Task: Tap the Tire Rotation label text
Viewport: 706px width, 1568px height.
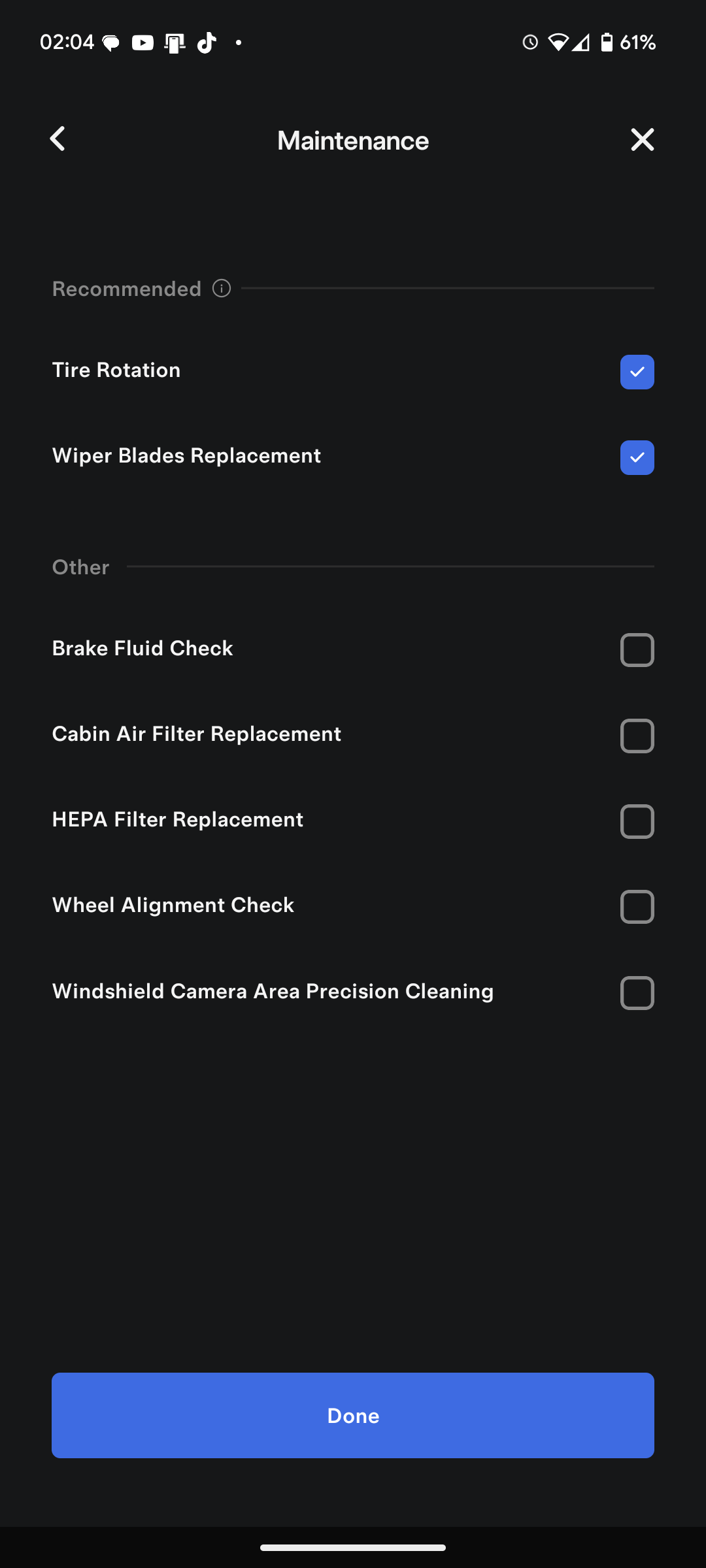Action: pyautogui.click(x=116, y=370)
